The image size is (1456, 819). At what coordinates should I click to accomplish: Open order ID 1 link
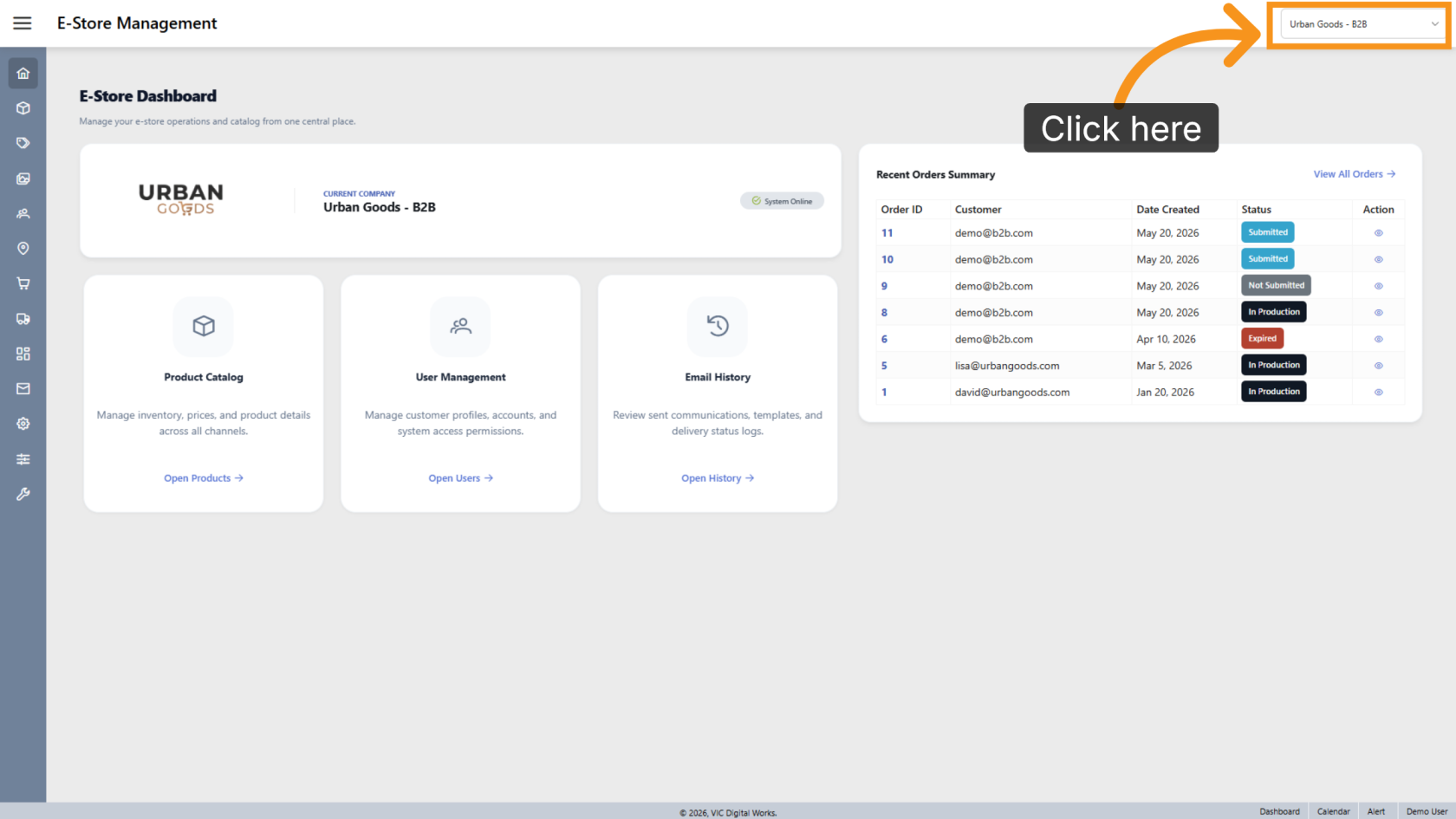coord(884,393)
